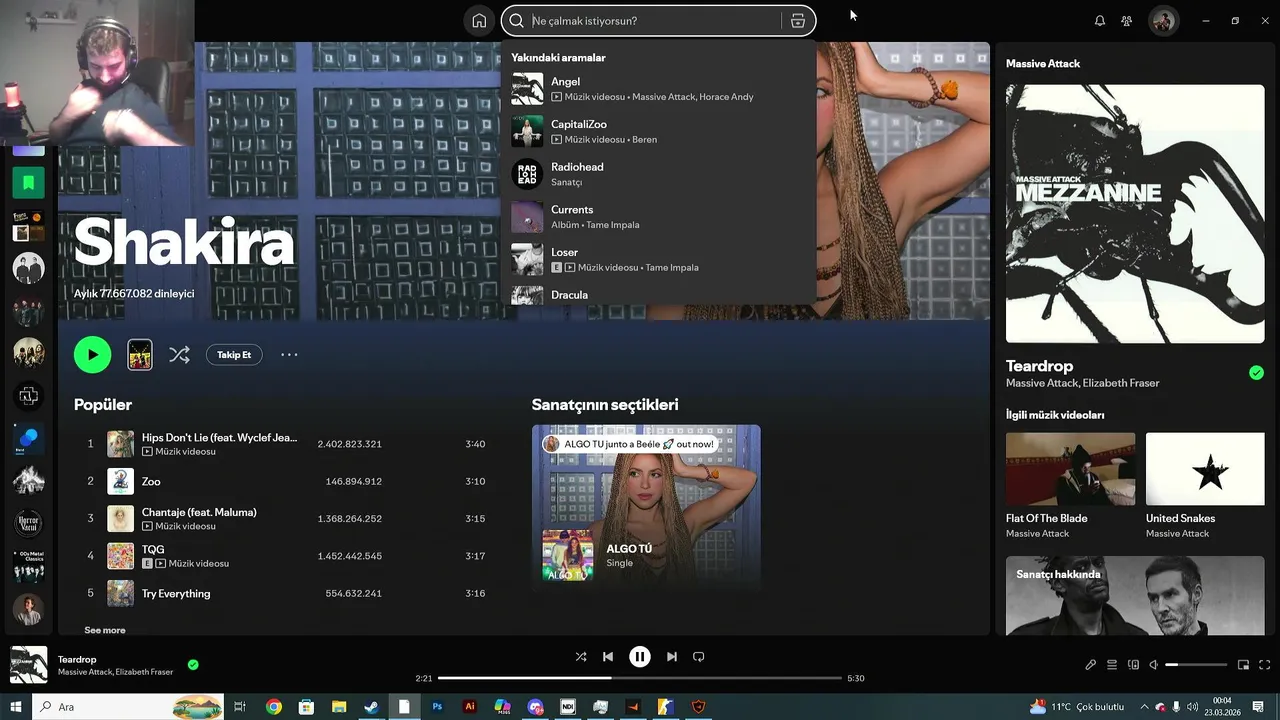Open Connect to a device icon
The width and height of the screenshot is (1280, 720).
[1133, 665]
